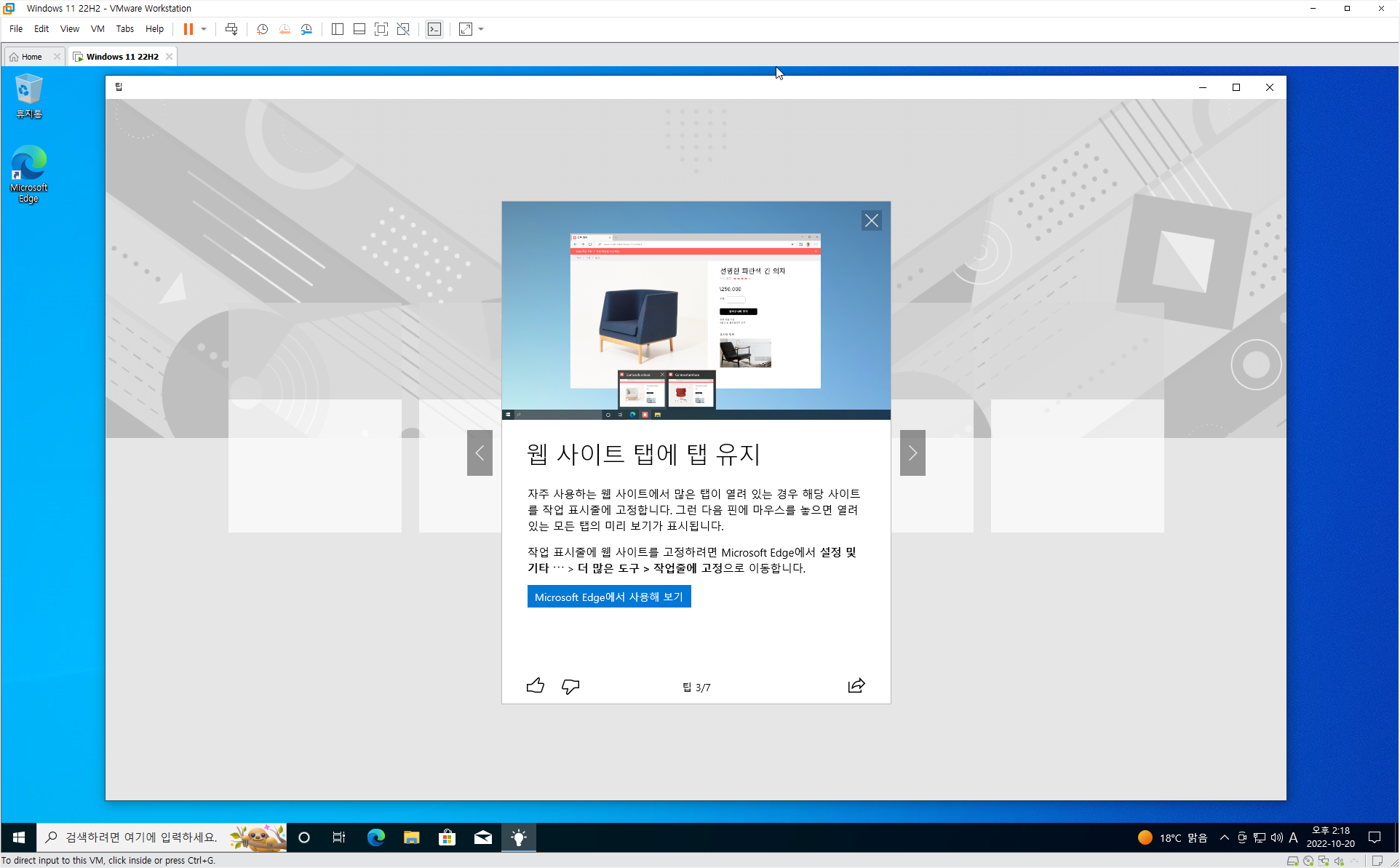Click the volume speaker tray icon
The image size is (1400, 868).
[x=1277, y=837]
